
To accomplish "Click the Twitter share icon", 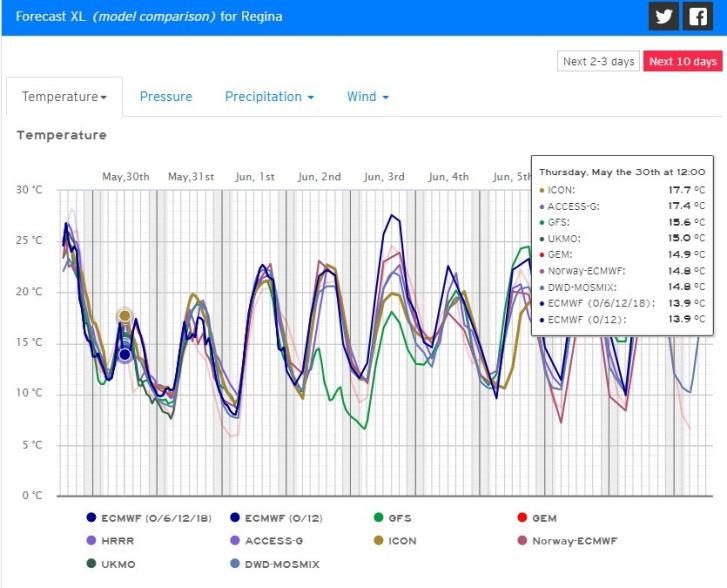I will [x=663, y=16].
